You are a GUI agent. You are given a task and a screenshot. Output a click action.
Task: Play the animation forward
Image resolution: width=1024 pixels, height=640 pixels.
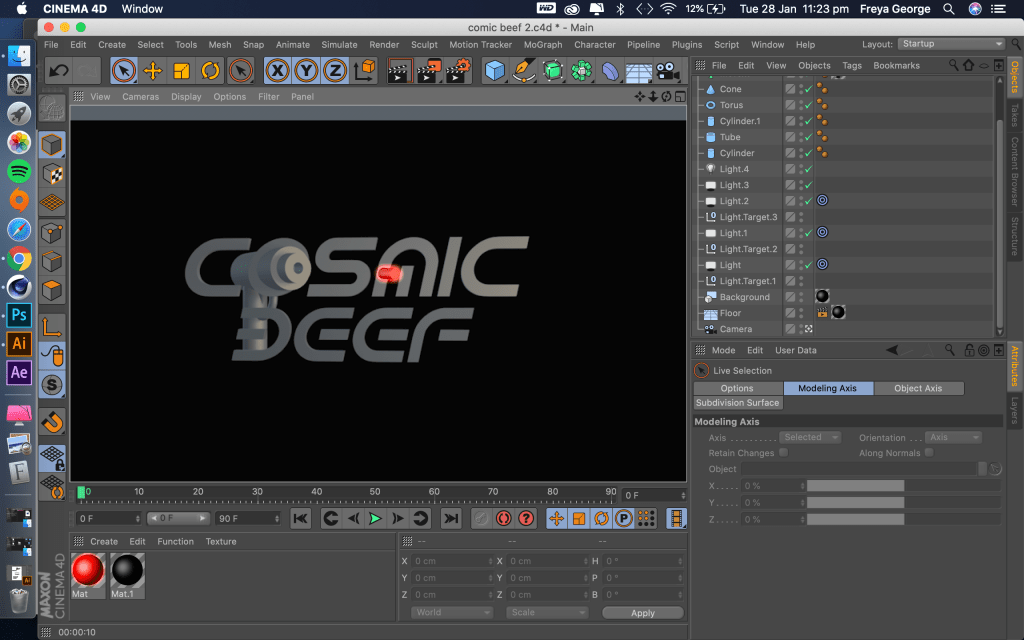tap(375, 519)
